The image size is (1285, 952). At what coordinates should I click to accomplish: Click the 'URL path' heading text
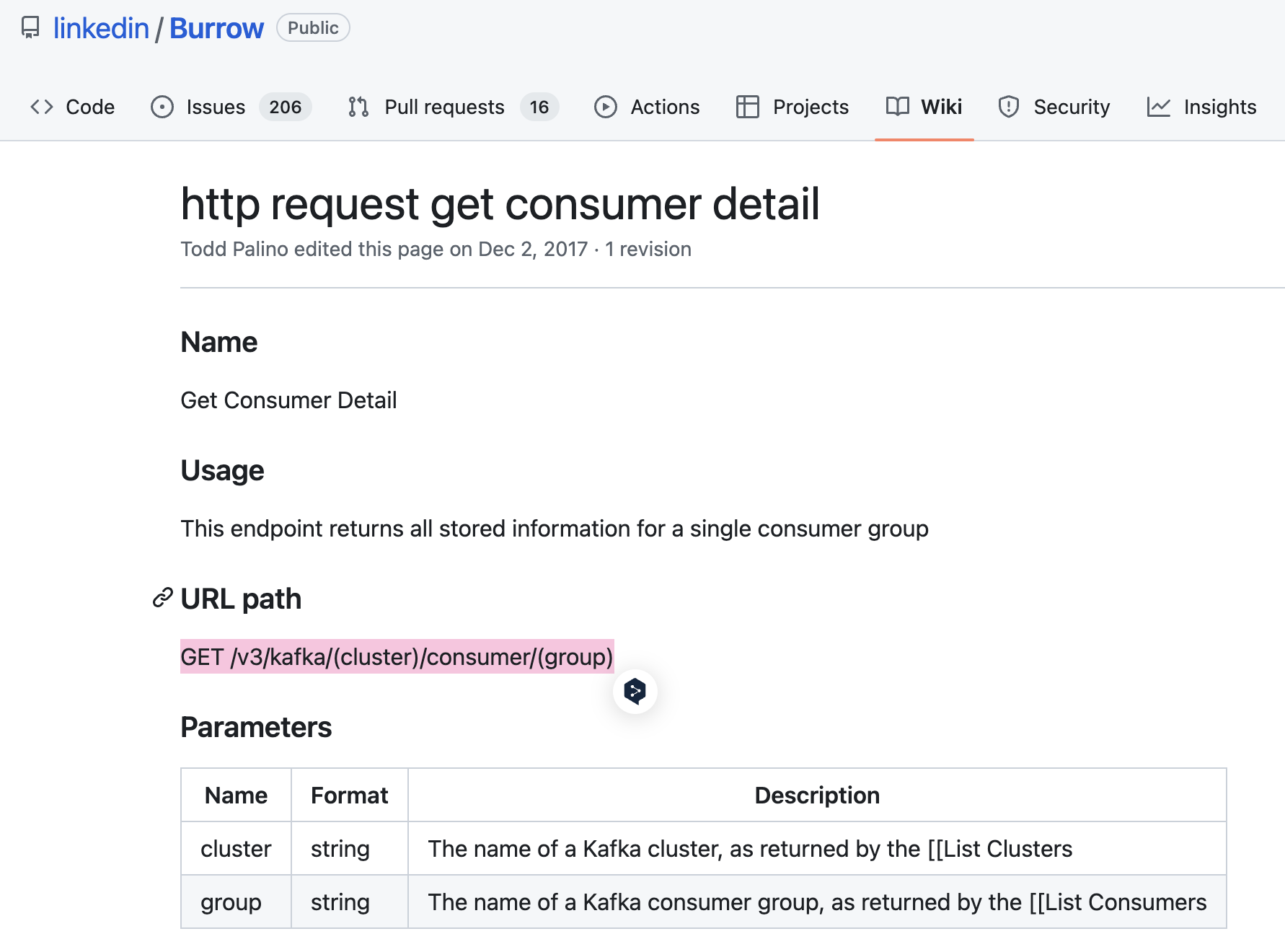click(241, 599)
